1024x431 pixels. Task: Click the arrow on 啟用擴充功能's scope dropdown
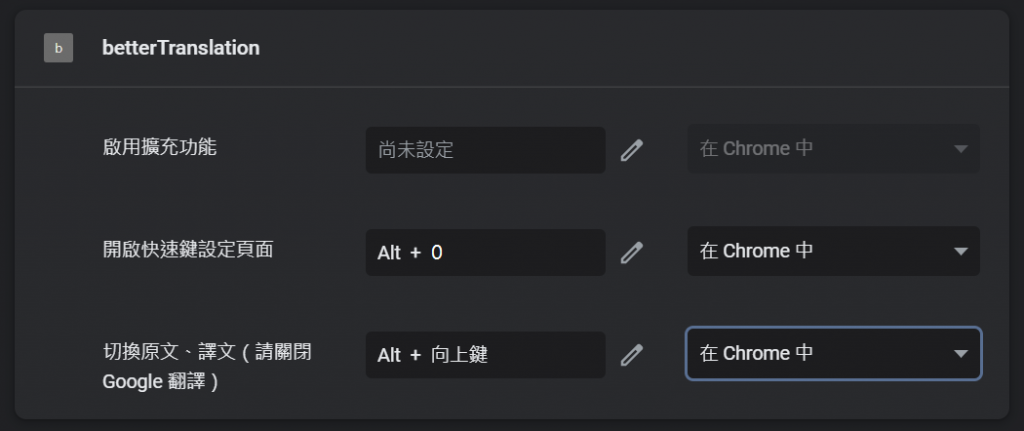point(960,150)
